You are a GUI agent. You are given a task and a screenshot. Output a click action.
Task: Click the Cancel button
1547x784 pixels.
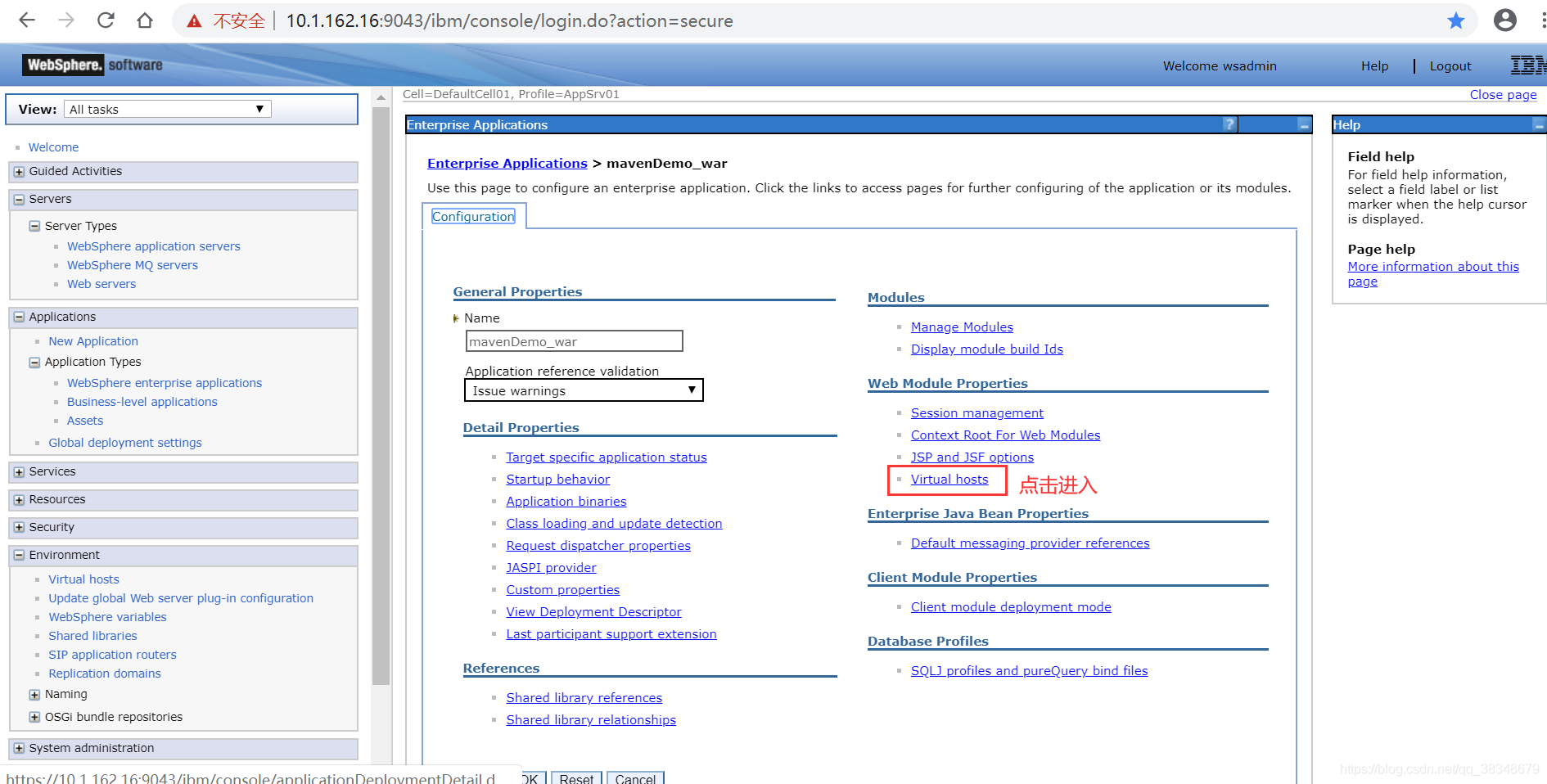(635, 778)
